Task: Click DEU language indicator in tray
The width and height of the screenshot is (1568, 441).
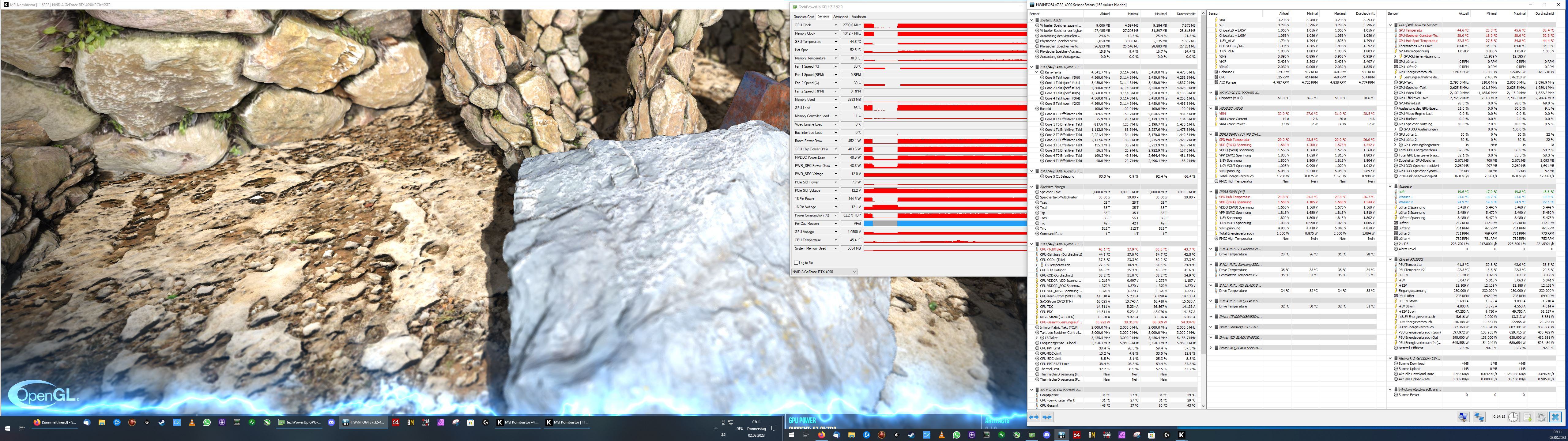Action: [740, 429]
